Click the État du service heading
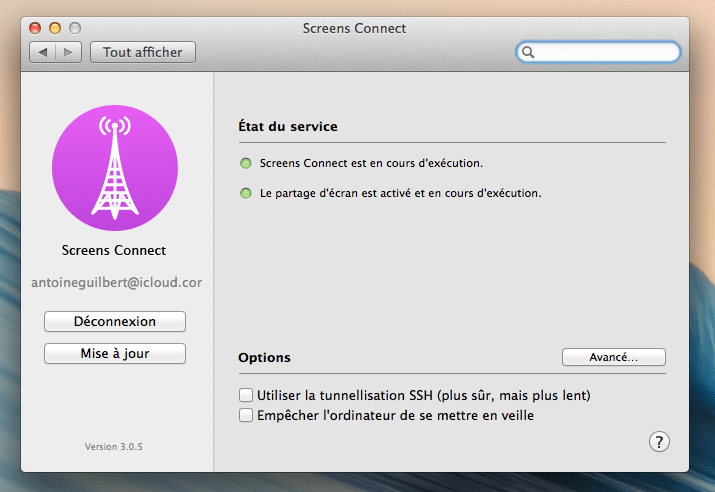Viewport: 715px width, 492px height. 288,126
